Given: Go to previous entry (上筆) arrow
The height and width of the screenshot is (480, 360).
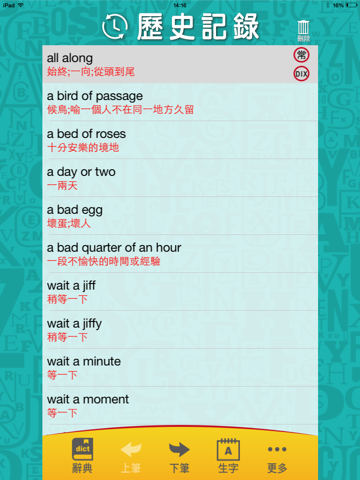Looking at the screenshot, I should (131, 457).
